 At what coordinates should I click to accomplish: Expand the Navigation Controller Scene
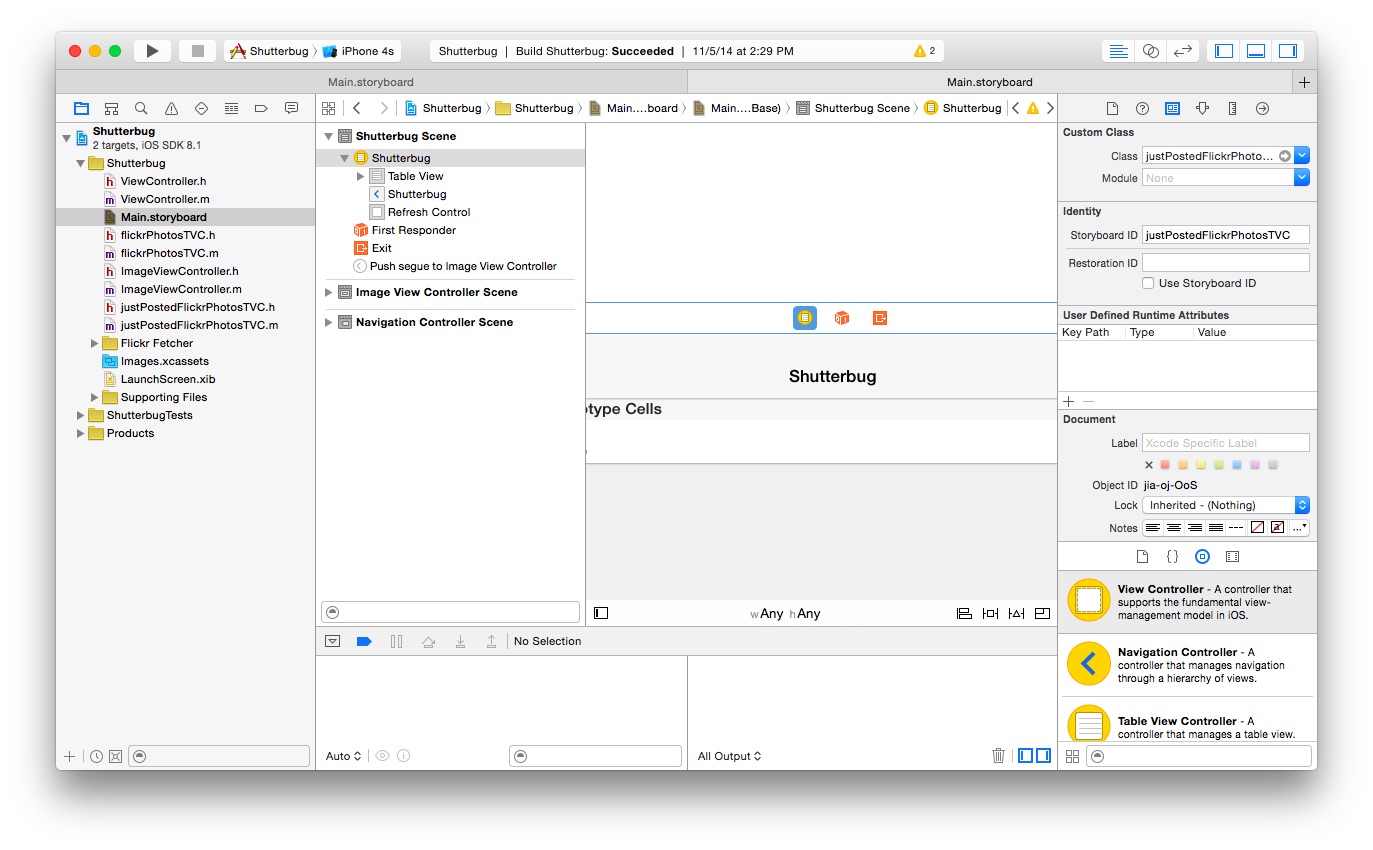(x=329, y=322)
